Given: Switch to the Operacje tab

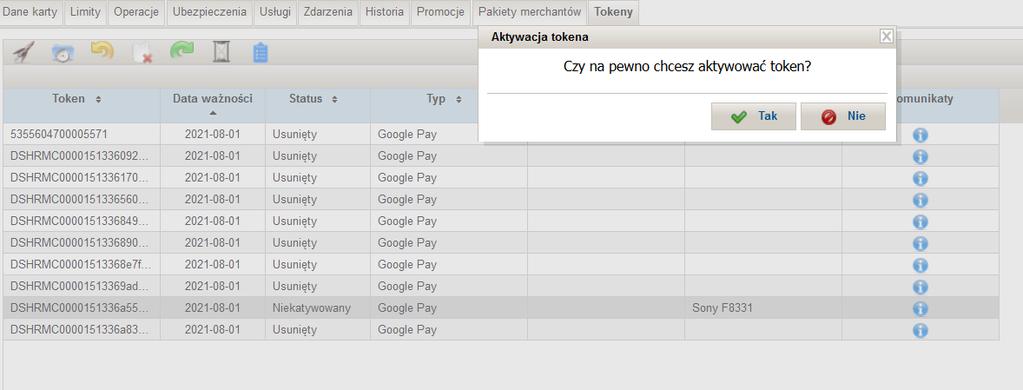Looking at the screenshot, I should (136, 12).
